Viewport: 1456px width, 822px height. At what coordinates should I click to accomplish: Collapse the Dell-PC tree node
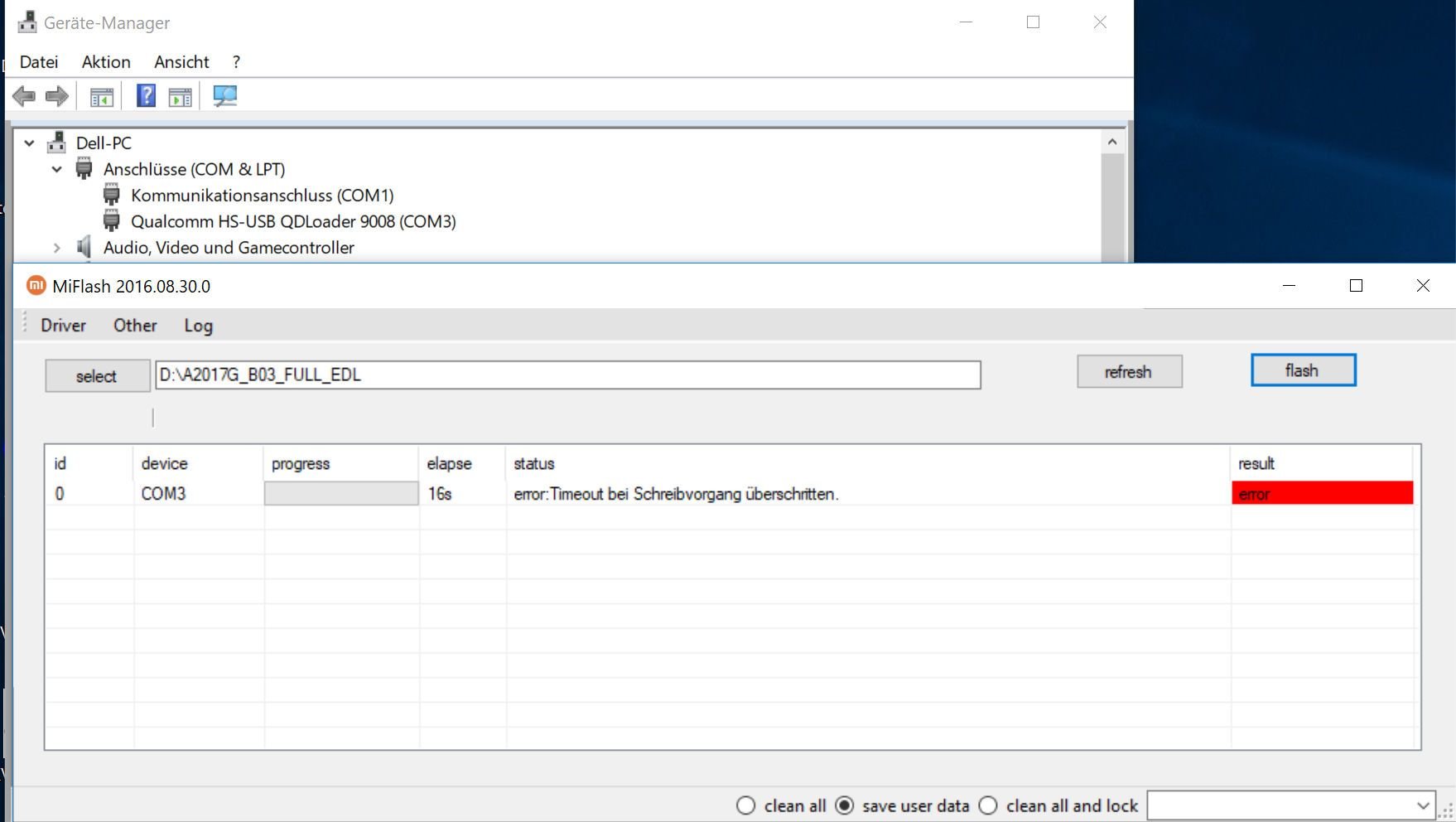(29, 143)
